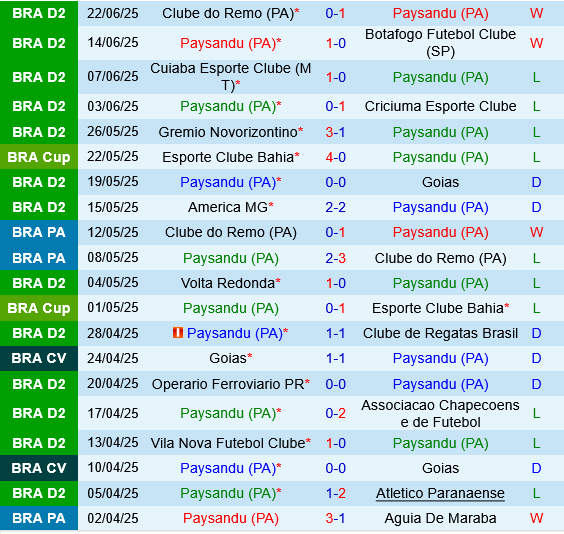Click the W result on 02/04/25
Viewport: 564px width, 534px height.
coord(536,518)
